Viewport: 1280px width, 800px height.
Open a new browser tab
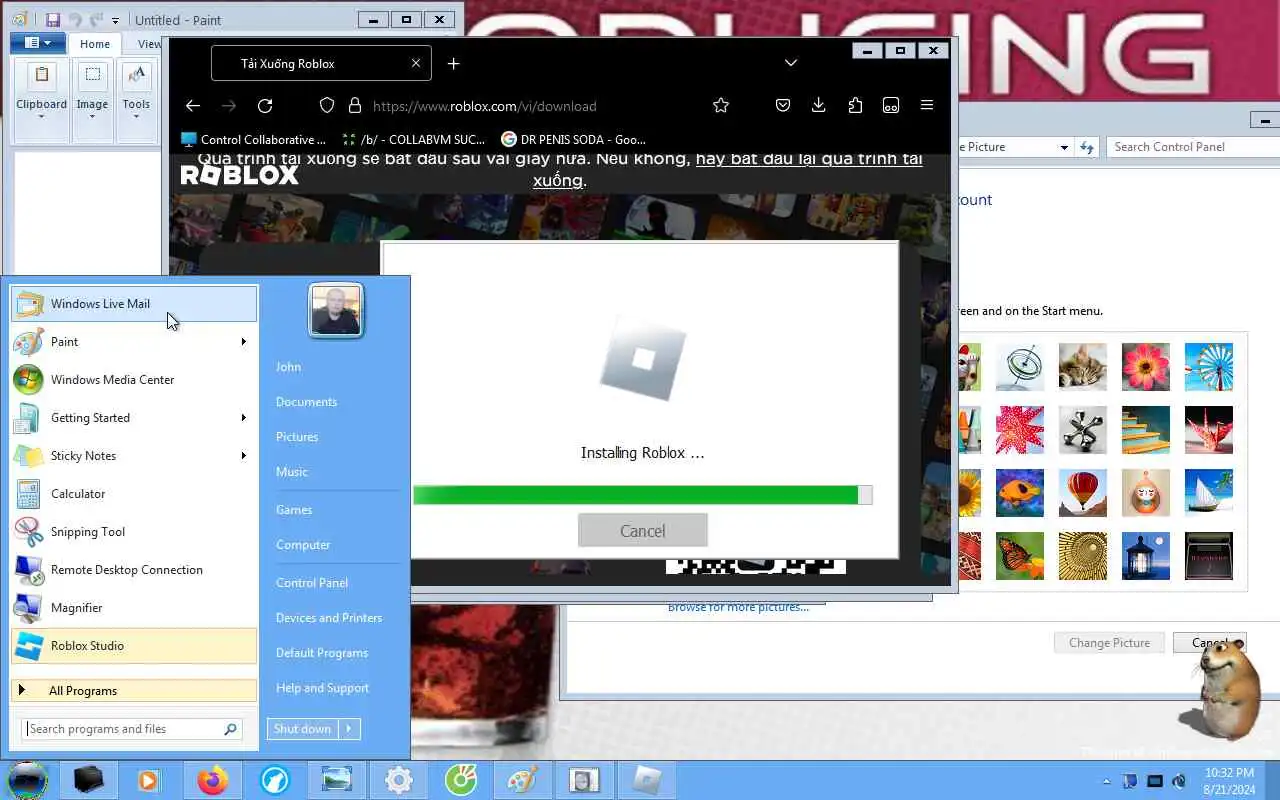tap(453, 63)
